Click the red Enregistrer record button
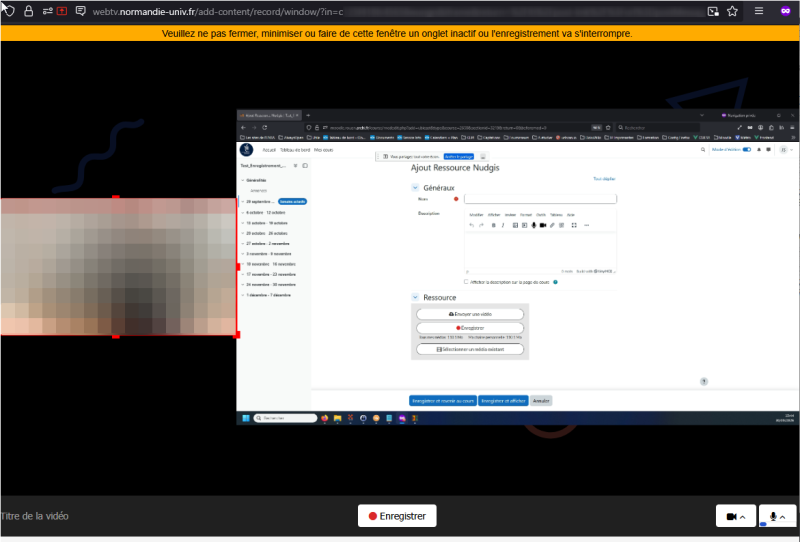Image resolution: width=800 pixels, height=542 pixels. [x=397, y=516]
